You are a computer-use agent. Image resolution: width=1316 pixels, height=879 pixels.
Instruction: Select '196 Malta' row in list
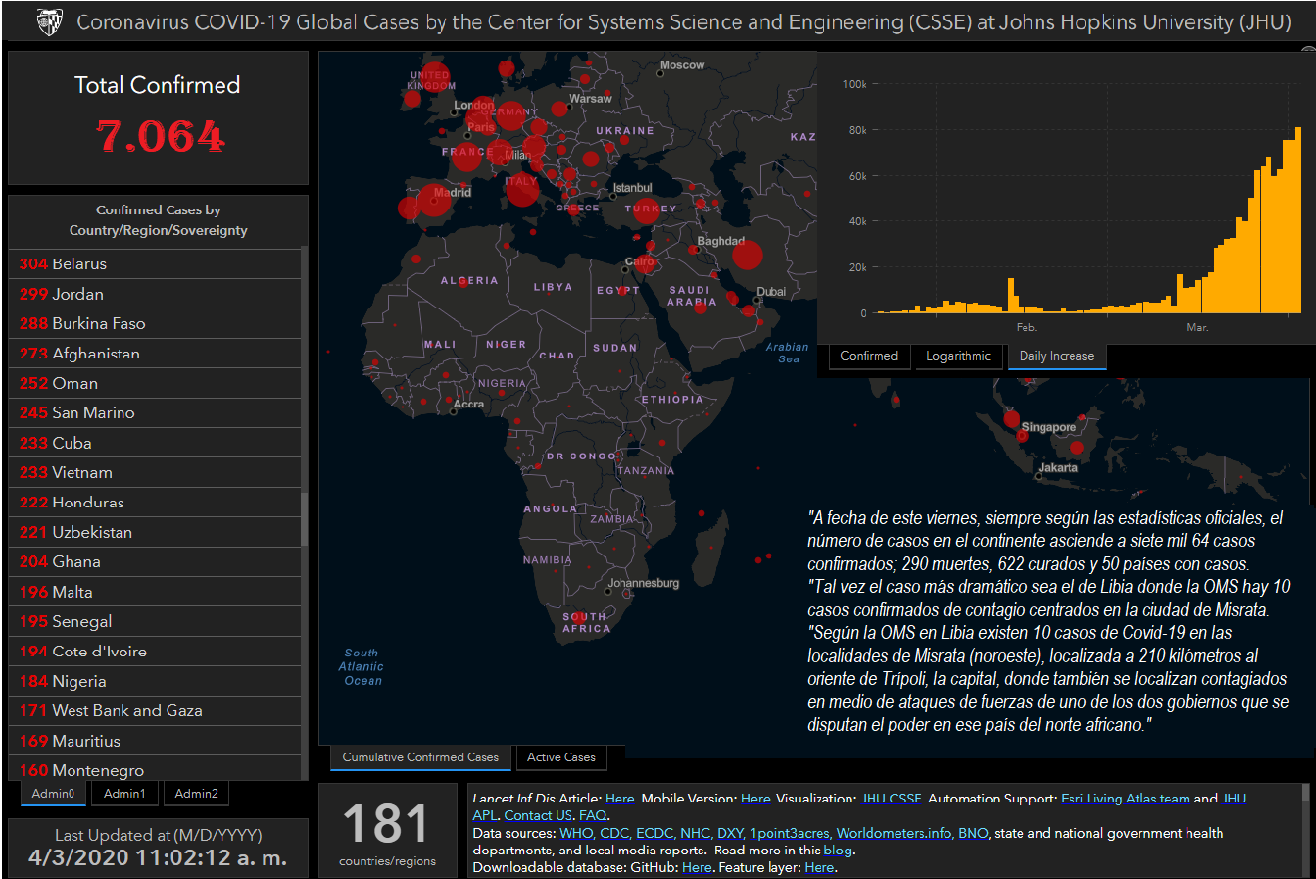[x=155, y=592]
